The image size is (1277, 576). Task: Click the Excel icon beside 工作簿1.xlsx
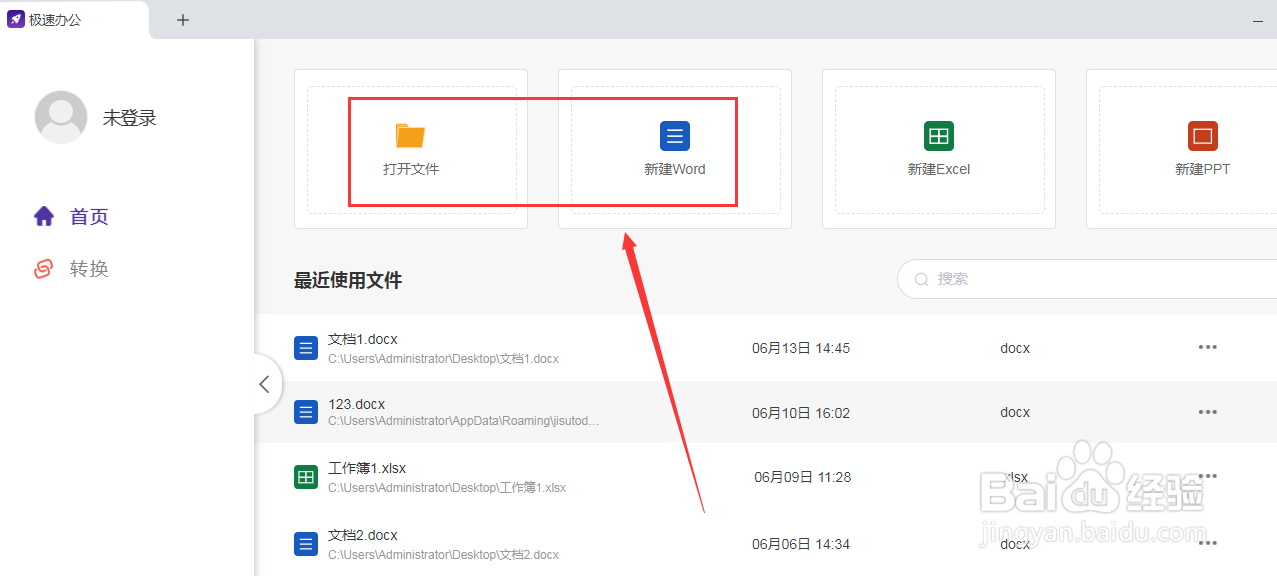pyautogui.click(x=305, y=477)
